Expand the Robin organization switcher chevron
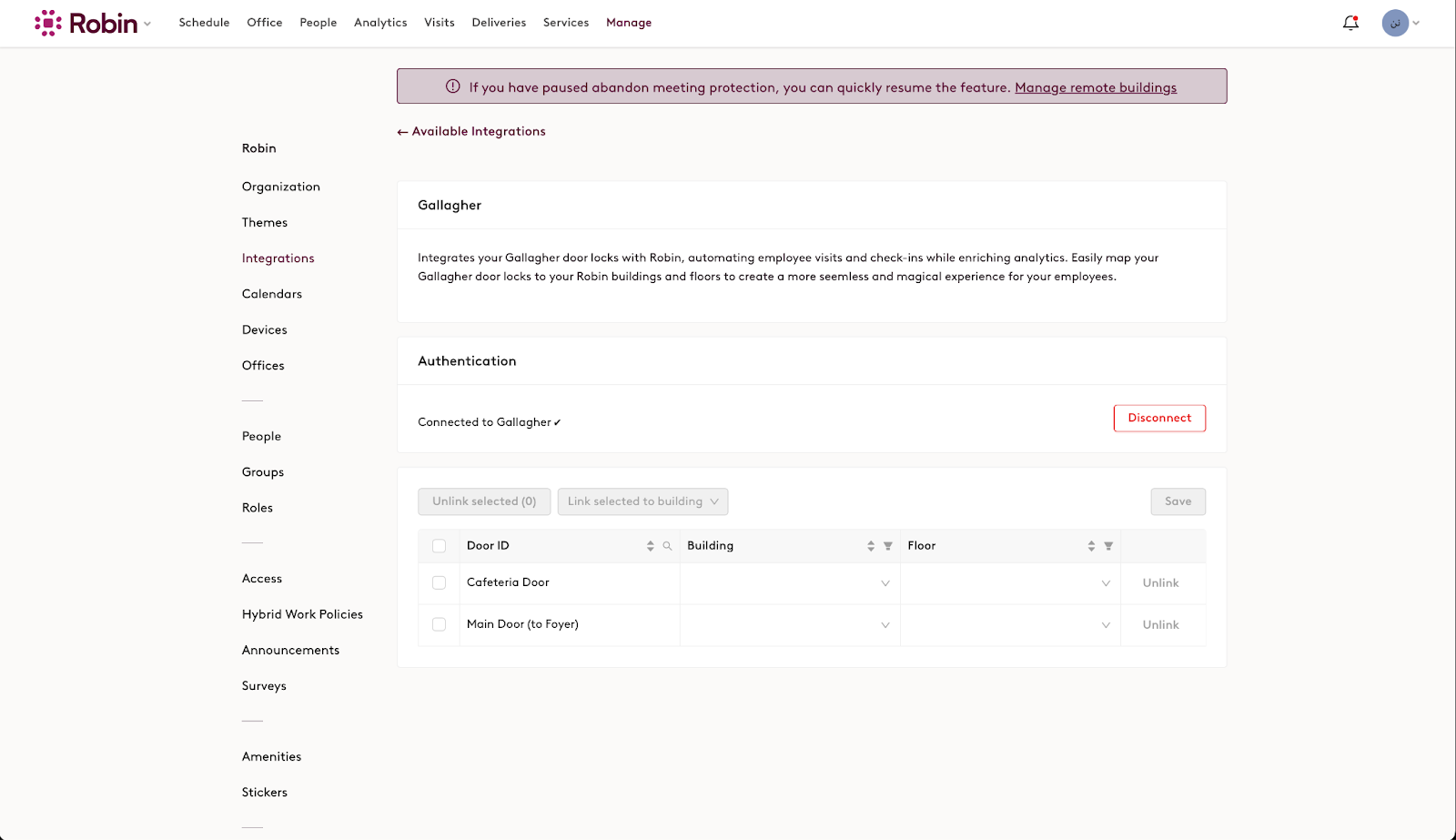The image size is (1456, 840). 147,24
